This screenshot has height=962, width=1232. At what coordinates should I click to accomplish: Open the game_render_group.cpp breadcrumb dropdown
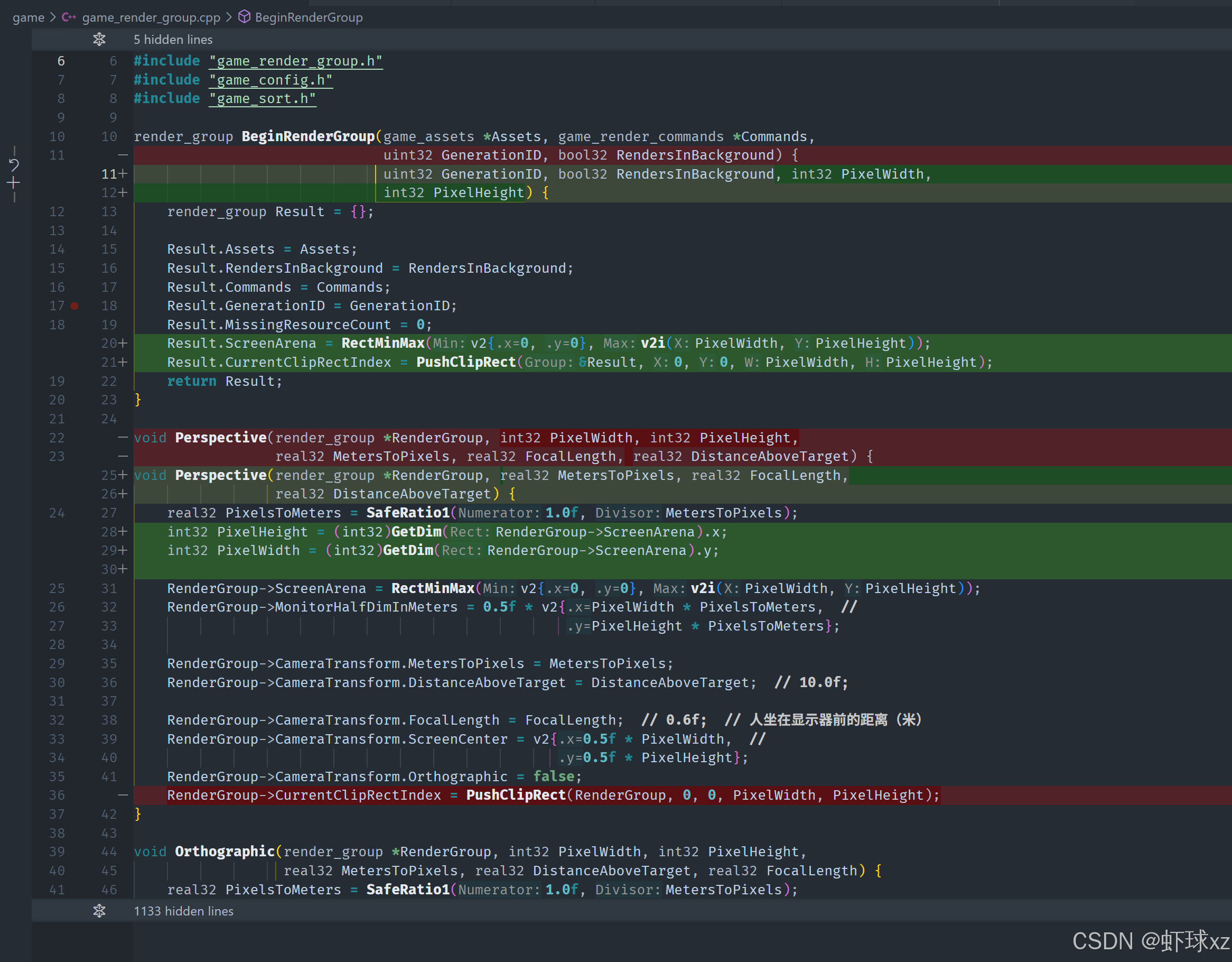[x=151, y=17]
